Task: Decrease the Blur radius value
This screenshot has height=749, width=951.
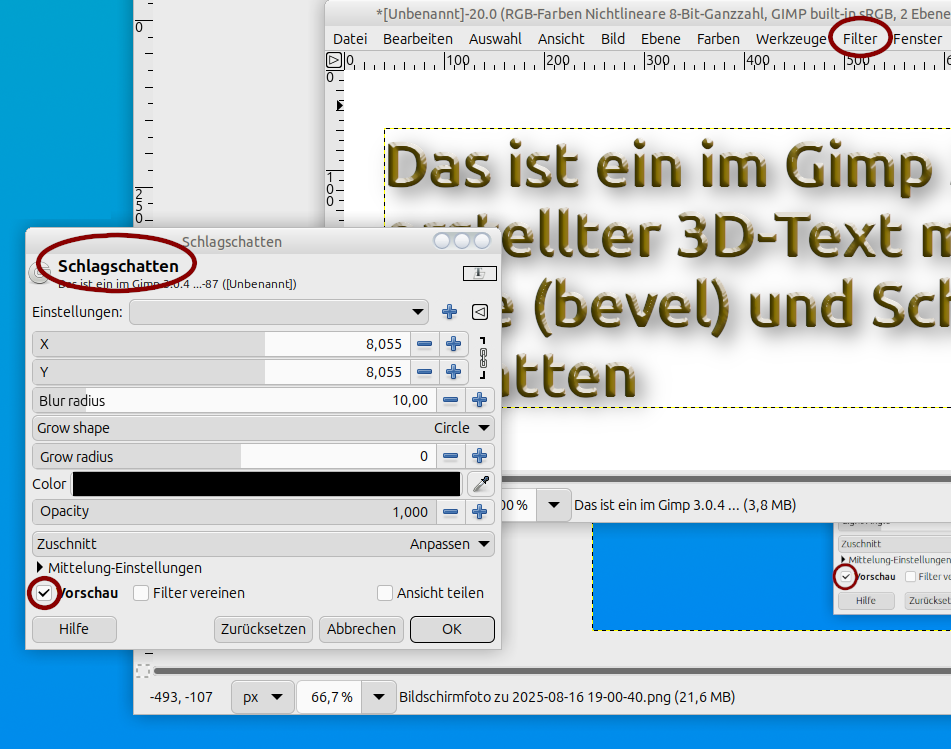Action: tap(451, 400)
